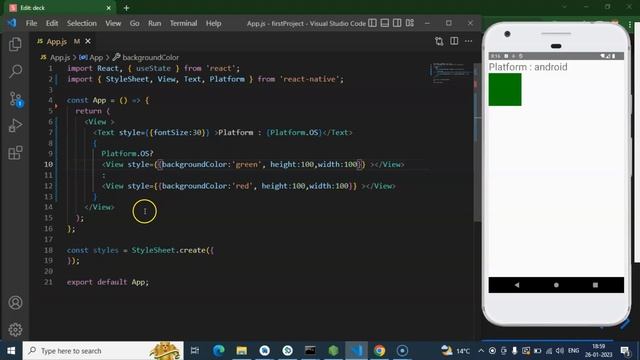Click the green square in the emulator
Image resolution: width=640 pixels, height=360 pixels.
(505, 89)
